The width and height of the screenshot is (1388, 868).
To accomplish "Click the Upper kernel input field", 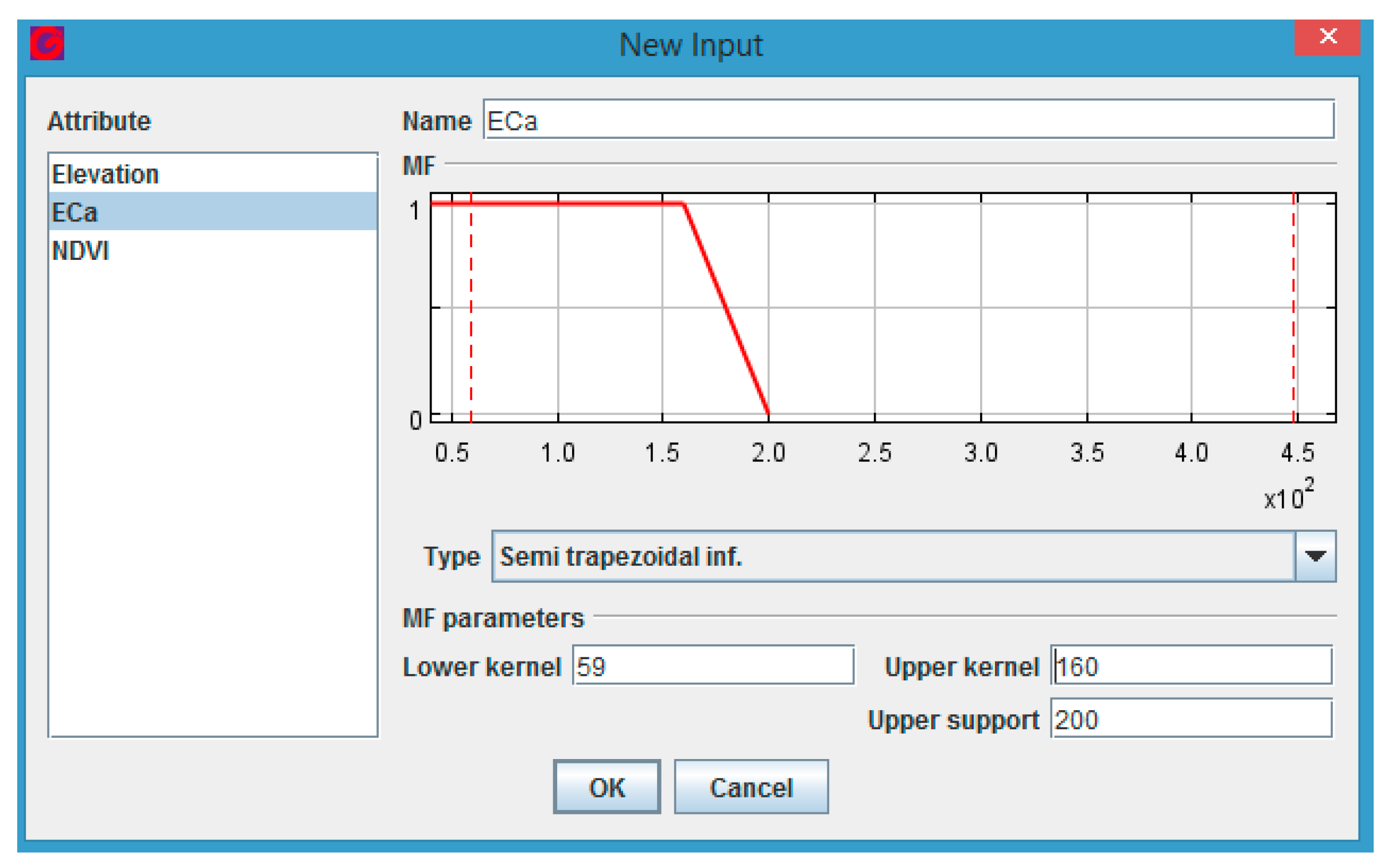I will tap(1191, 666).
